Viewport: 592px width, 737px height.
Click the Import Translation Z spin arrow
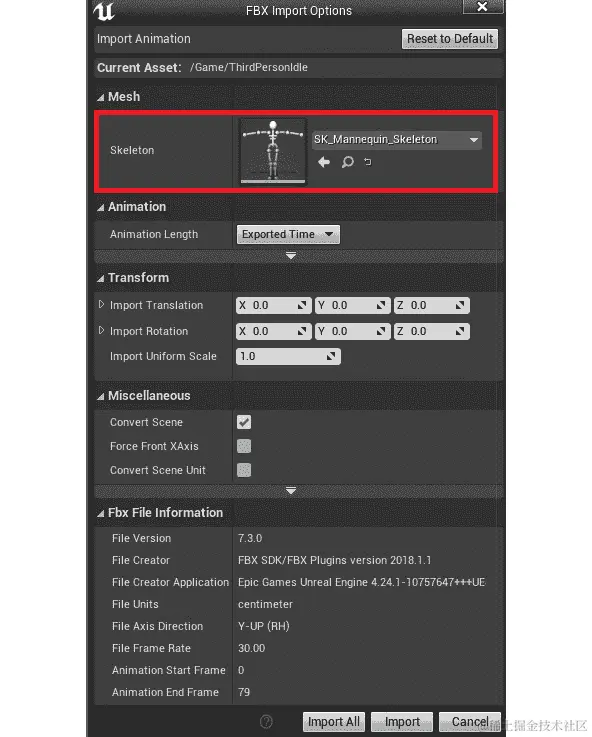coord(460,306)
